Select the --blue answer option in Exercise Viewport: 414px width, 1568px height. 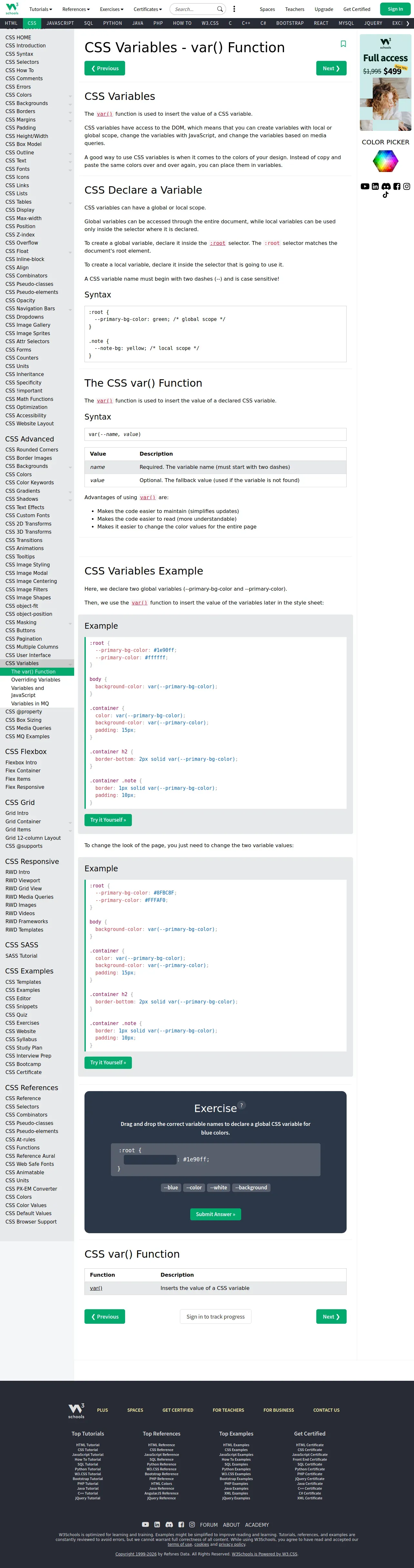coord(171,1187)
